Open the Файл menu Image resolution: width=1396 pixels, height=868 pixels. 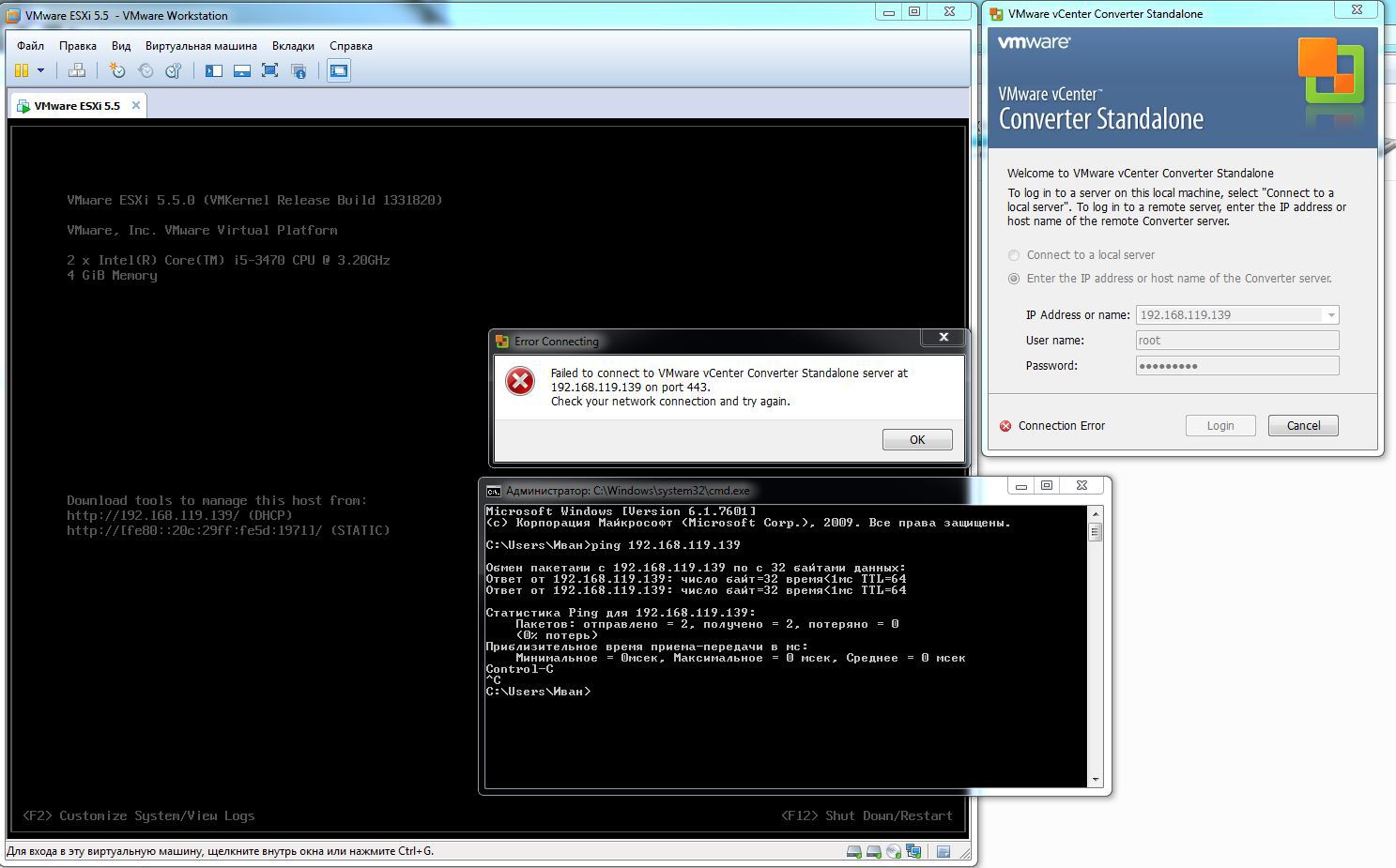[30, 46]
